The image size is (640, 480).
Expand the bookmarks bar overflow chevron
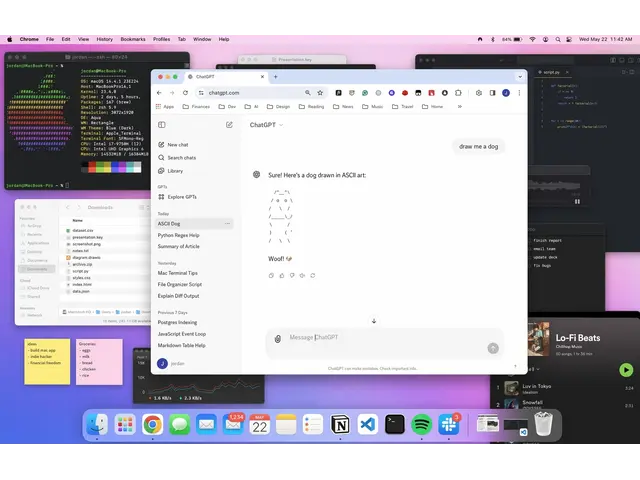[x=460, y=106]
